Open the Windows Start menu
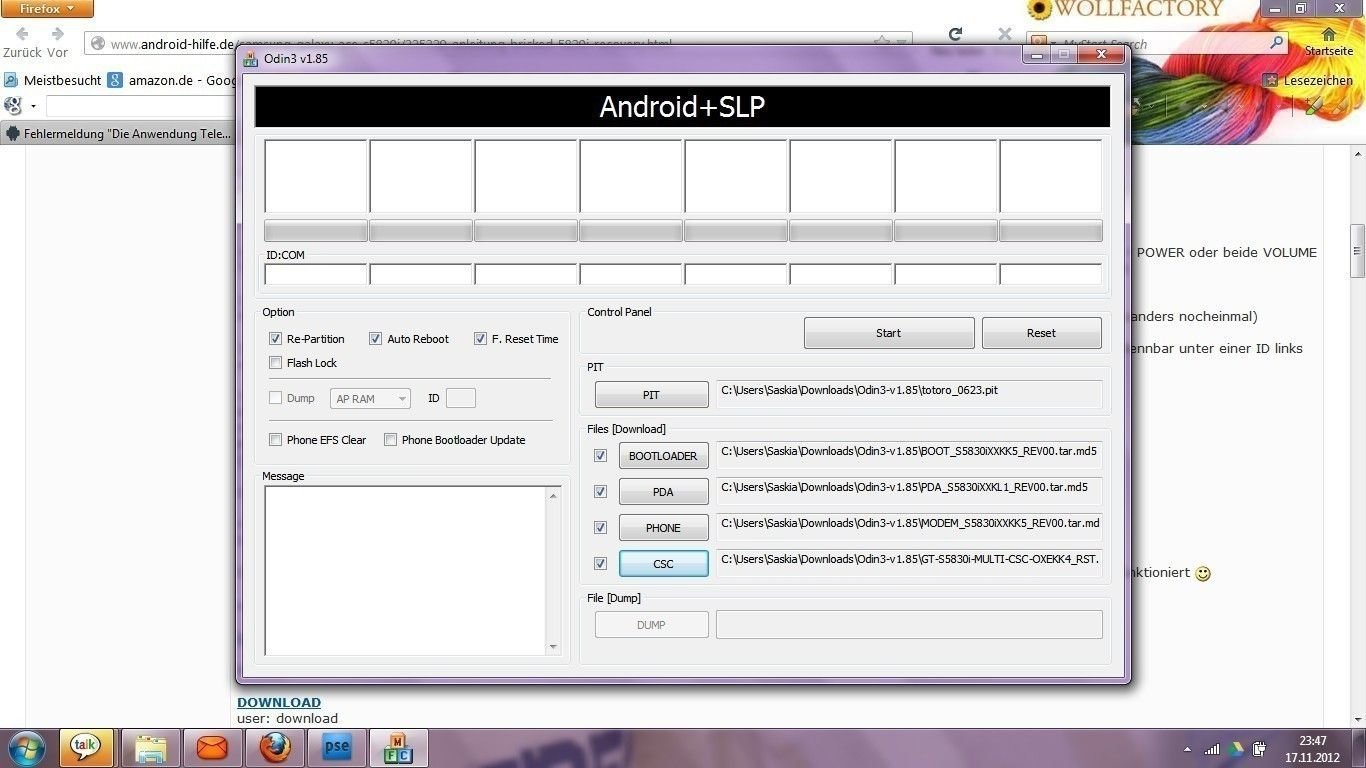Image resolution: width=1366 pixels, height=768 pixels. tap(27, 747)
